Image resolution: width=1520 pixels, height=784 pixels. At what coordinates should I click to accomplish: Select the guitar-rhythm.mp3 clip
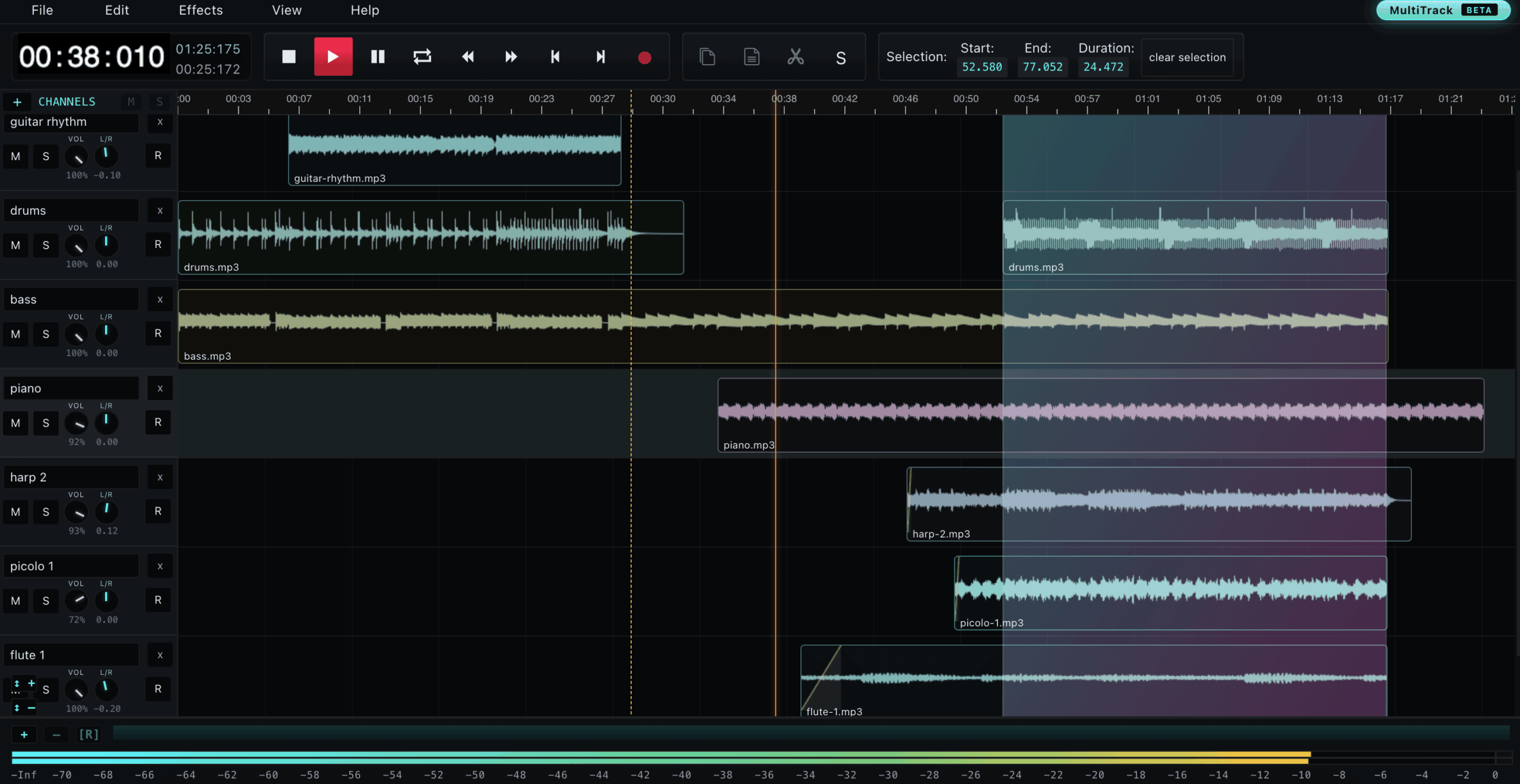455,150
